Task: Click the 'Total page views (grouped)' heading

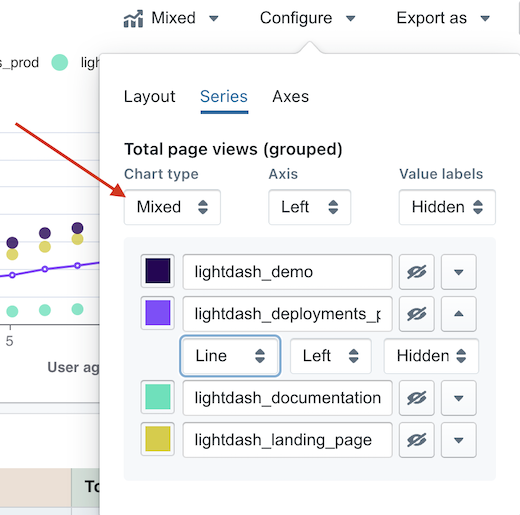Action: 233,149
